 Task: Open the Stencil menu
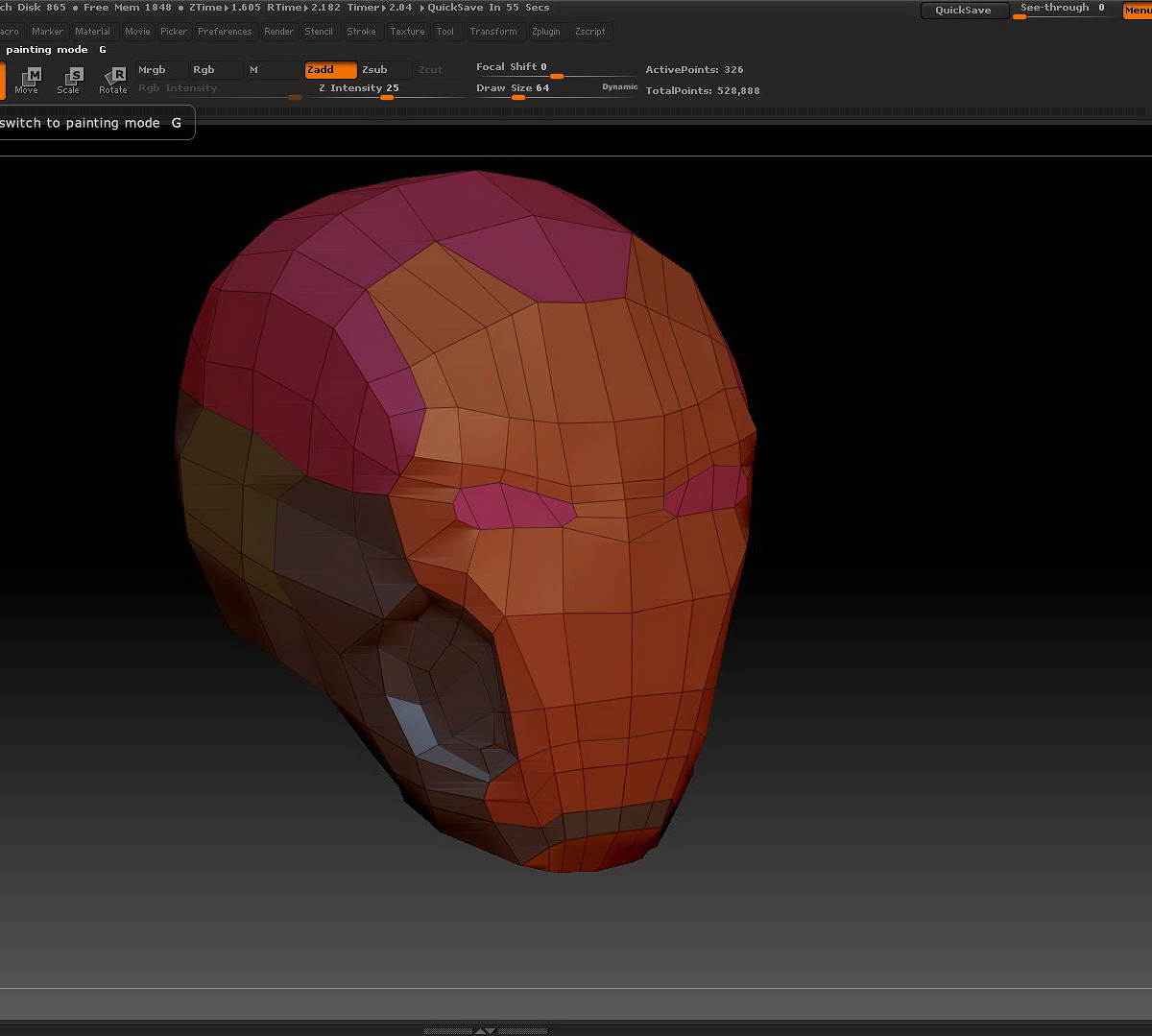click(x=319, y=32)
